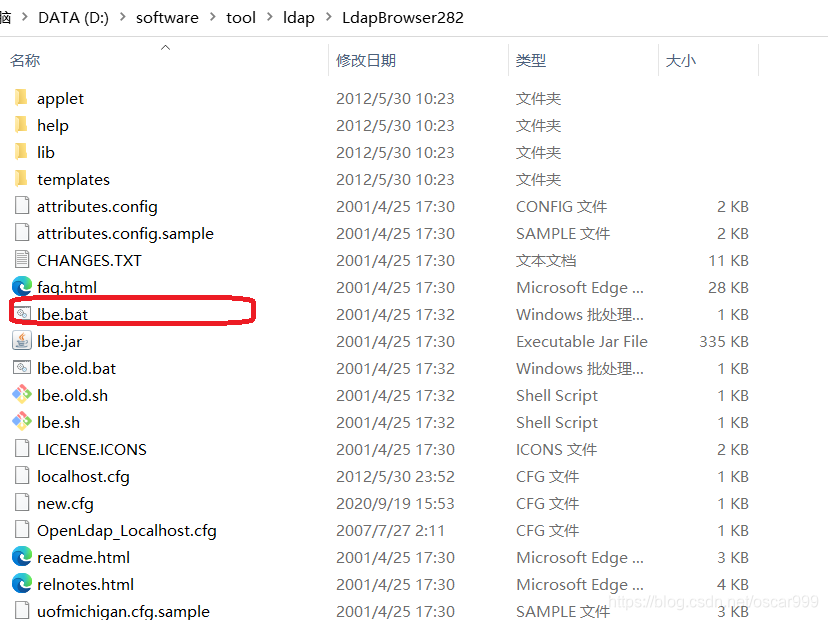Click the lbe.jar executable jar icon
828x620 pixels.
pyautogui.click(x=22, y=341)
